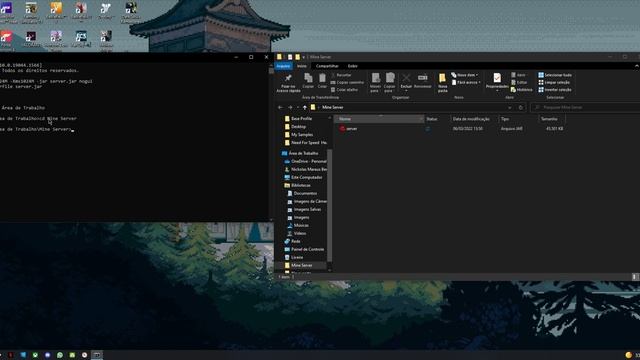Screen dimensions: 640x360
Task: Click Selecionar tudo
Action: tap(555, 75)
